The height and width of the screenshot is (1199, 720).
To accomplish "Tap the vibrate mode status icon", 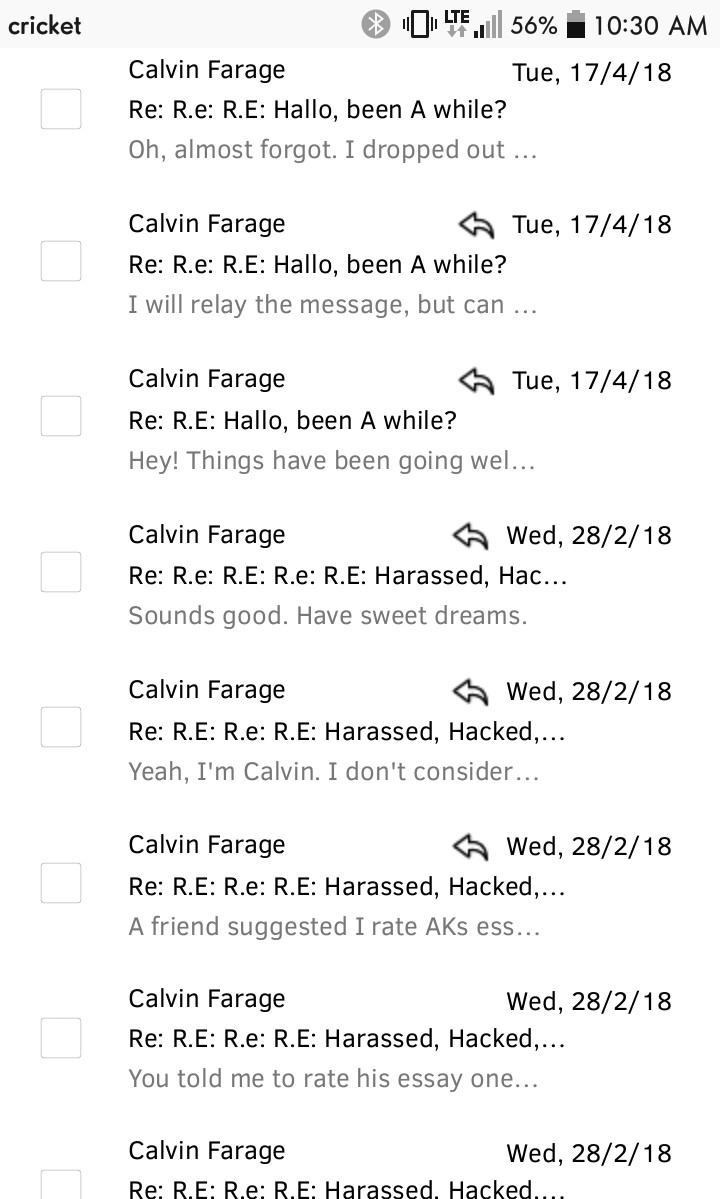I will tap(419, 24).
